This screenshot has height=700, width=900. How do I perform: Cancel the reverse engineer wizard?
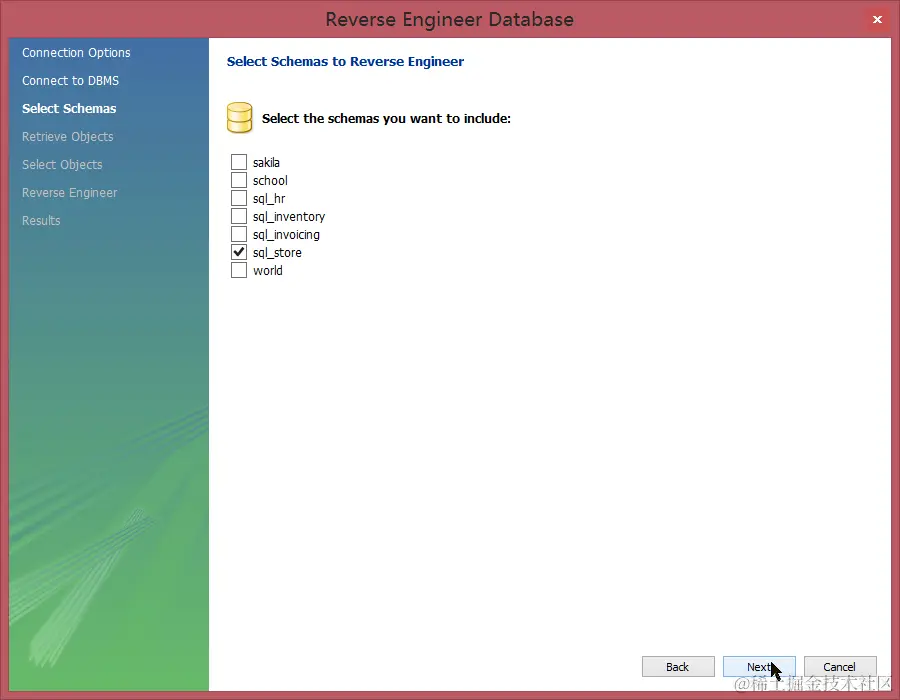(840, 667)
